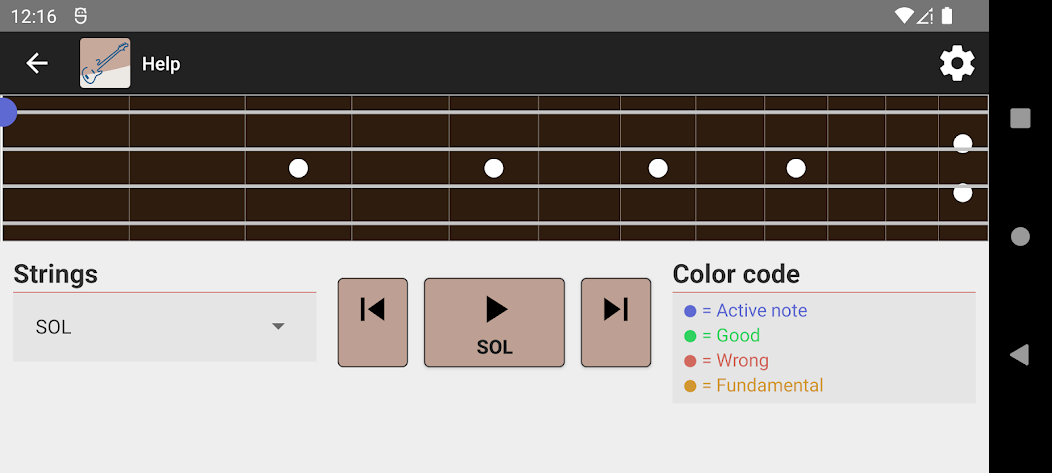This screenshot has width=1052, height=473.
Task: Tap the dropdown arrow beside SOL
Action: (x=279, y=327)
